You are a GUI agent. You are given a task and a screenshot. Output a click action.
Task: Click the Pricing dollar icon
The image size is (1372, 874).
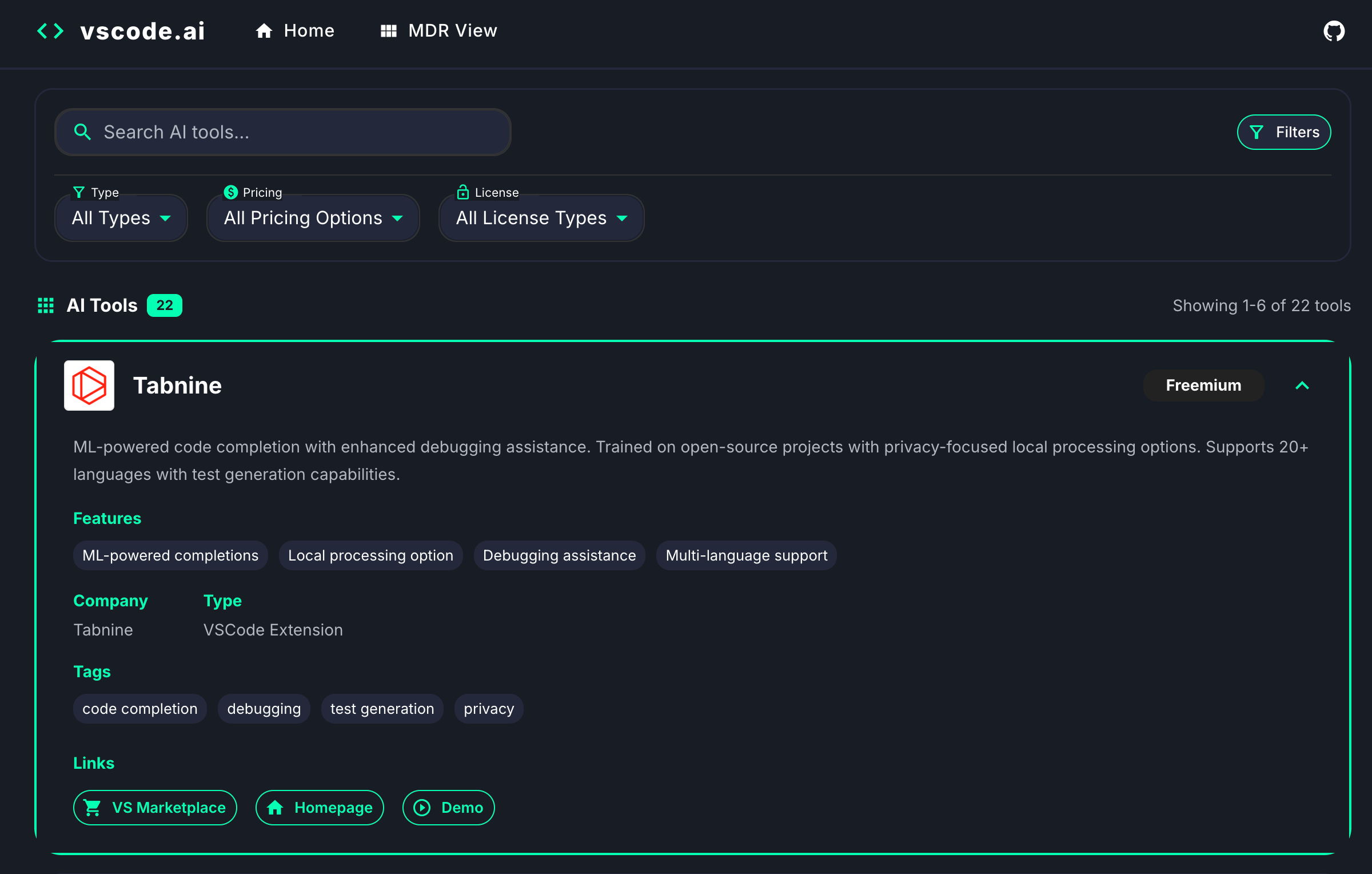pos(230,192)
